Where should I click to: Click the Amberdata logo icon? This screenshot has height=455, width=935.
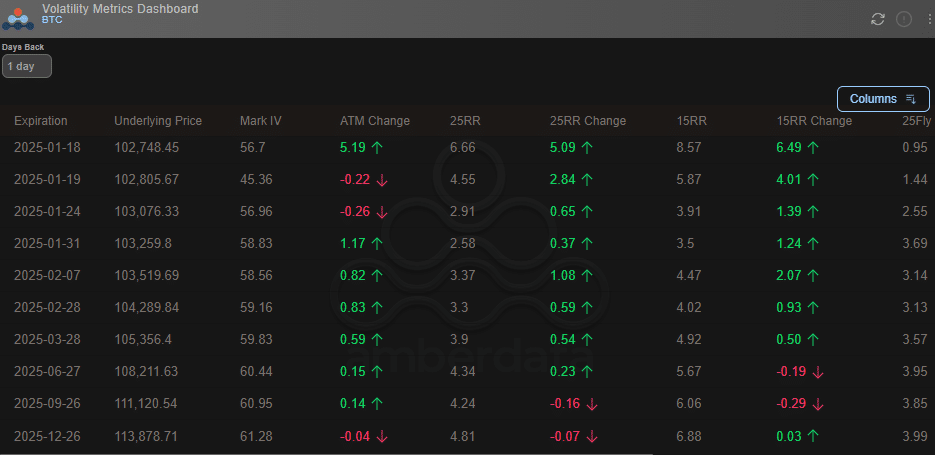[x=18, y=19]
